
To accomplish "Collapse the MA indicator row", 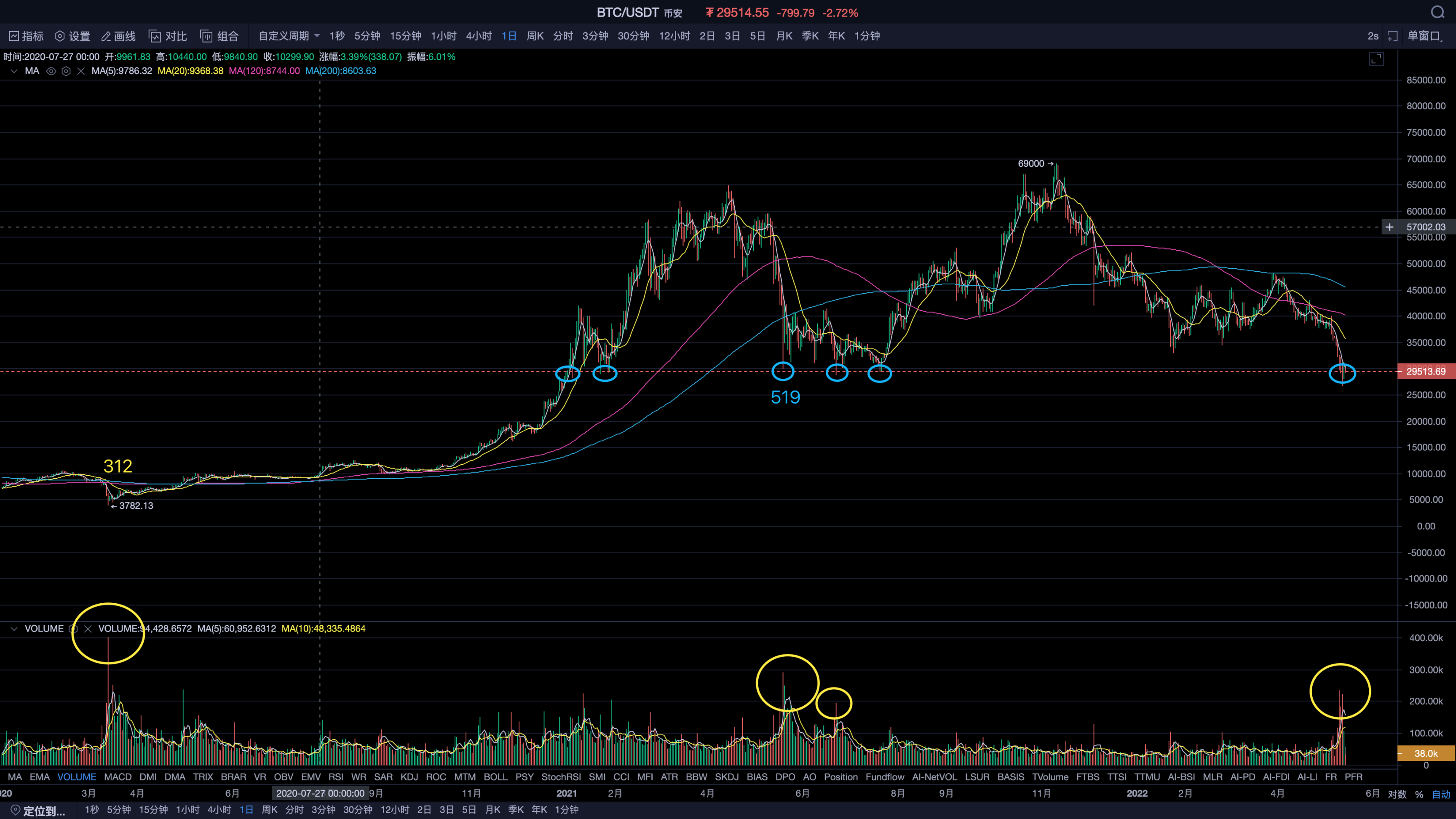I will 13,71.
